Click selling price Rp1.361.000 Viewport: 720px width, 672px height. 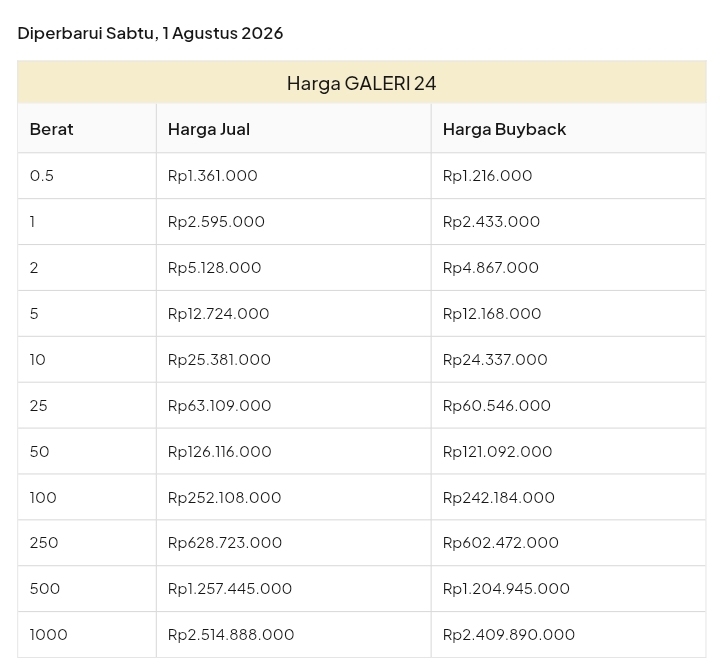coord(213,175)
